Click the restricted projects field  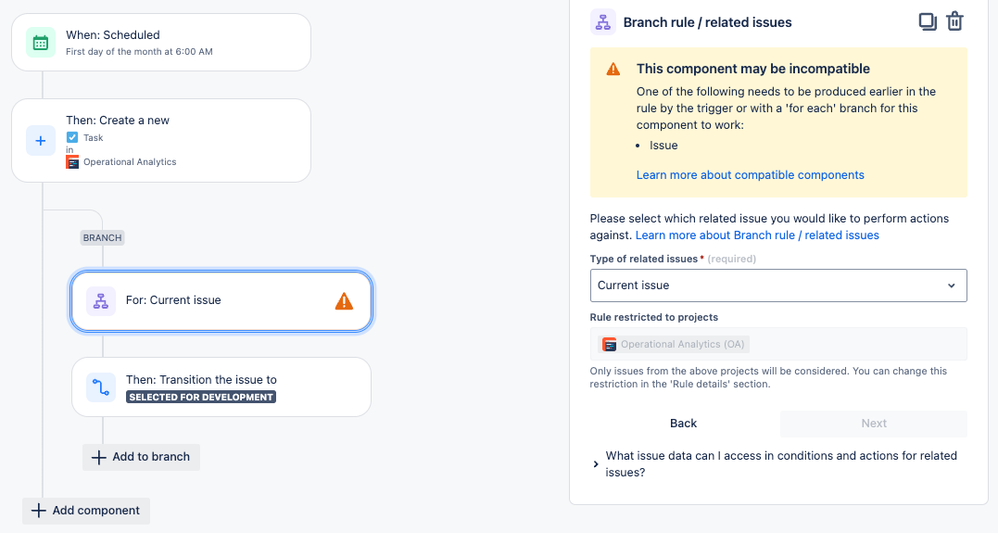778,344
